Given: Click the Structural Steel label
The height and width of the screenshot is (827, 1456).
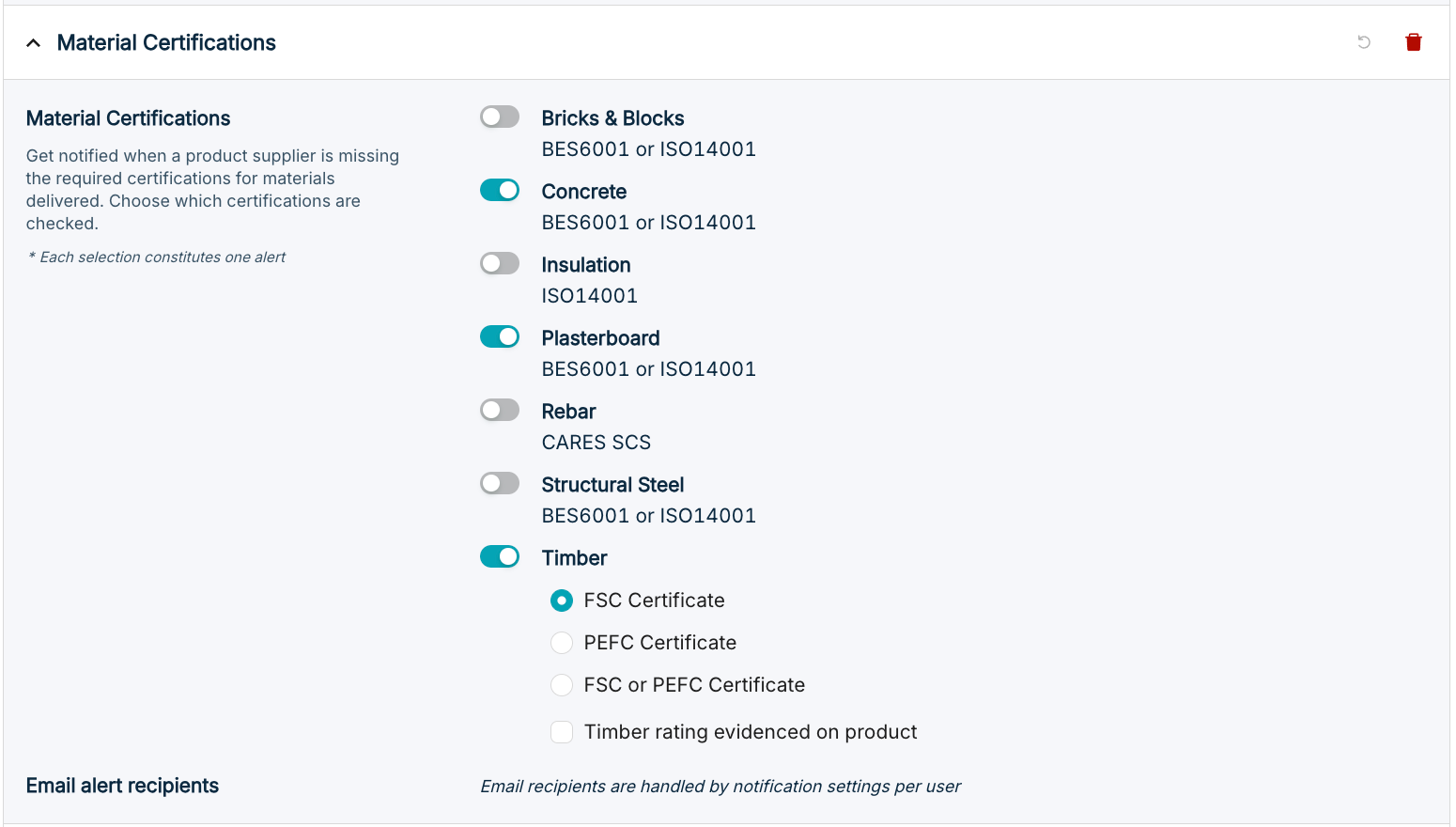Looking at the screenshot, I should (x=613, y=485).
